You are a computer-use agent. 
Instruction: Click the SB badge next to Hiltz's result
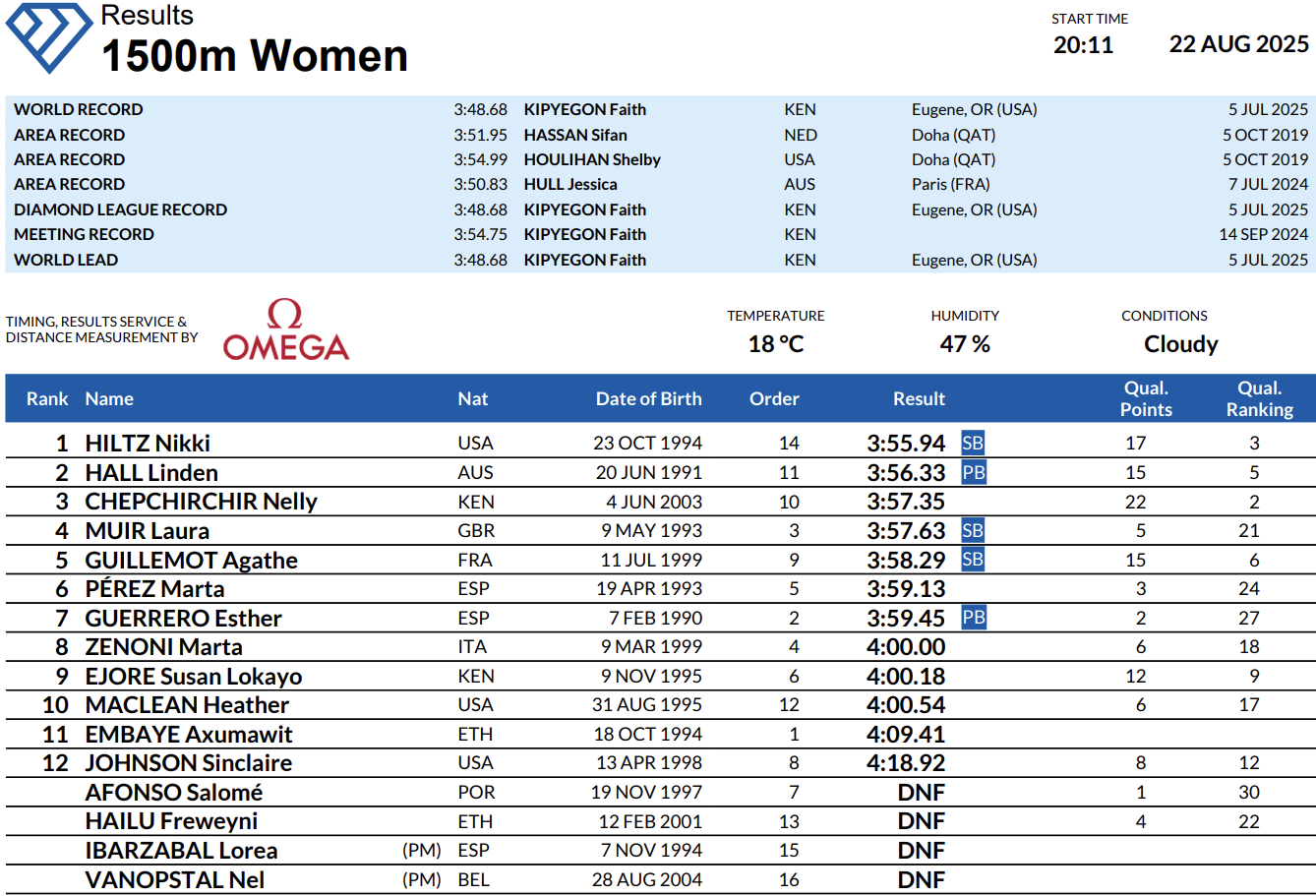pos(973,443)
